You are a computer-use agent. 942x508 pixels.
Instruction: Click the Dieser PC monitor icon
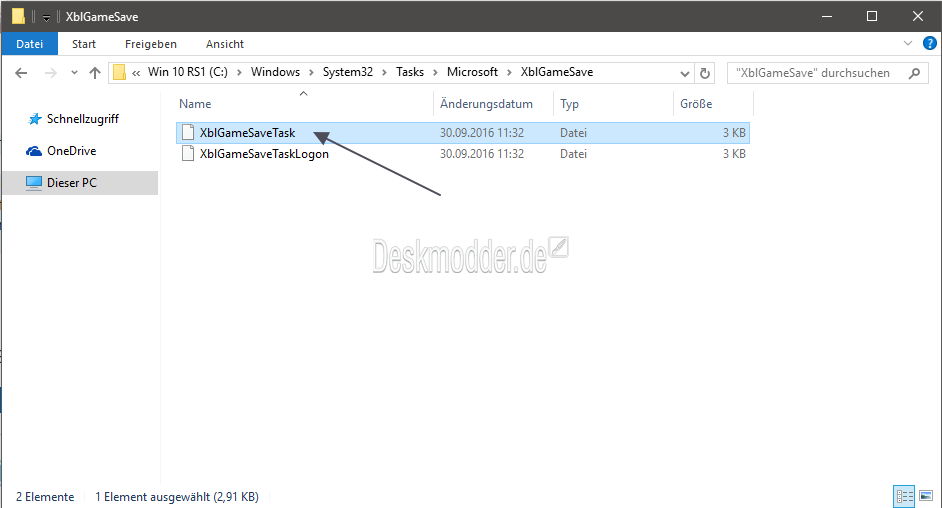34,183
